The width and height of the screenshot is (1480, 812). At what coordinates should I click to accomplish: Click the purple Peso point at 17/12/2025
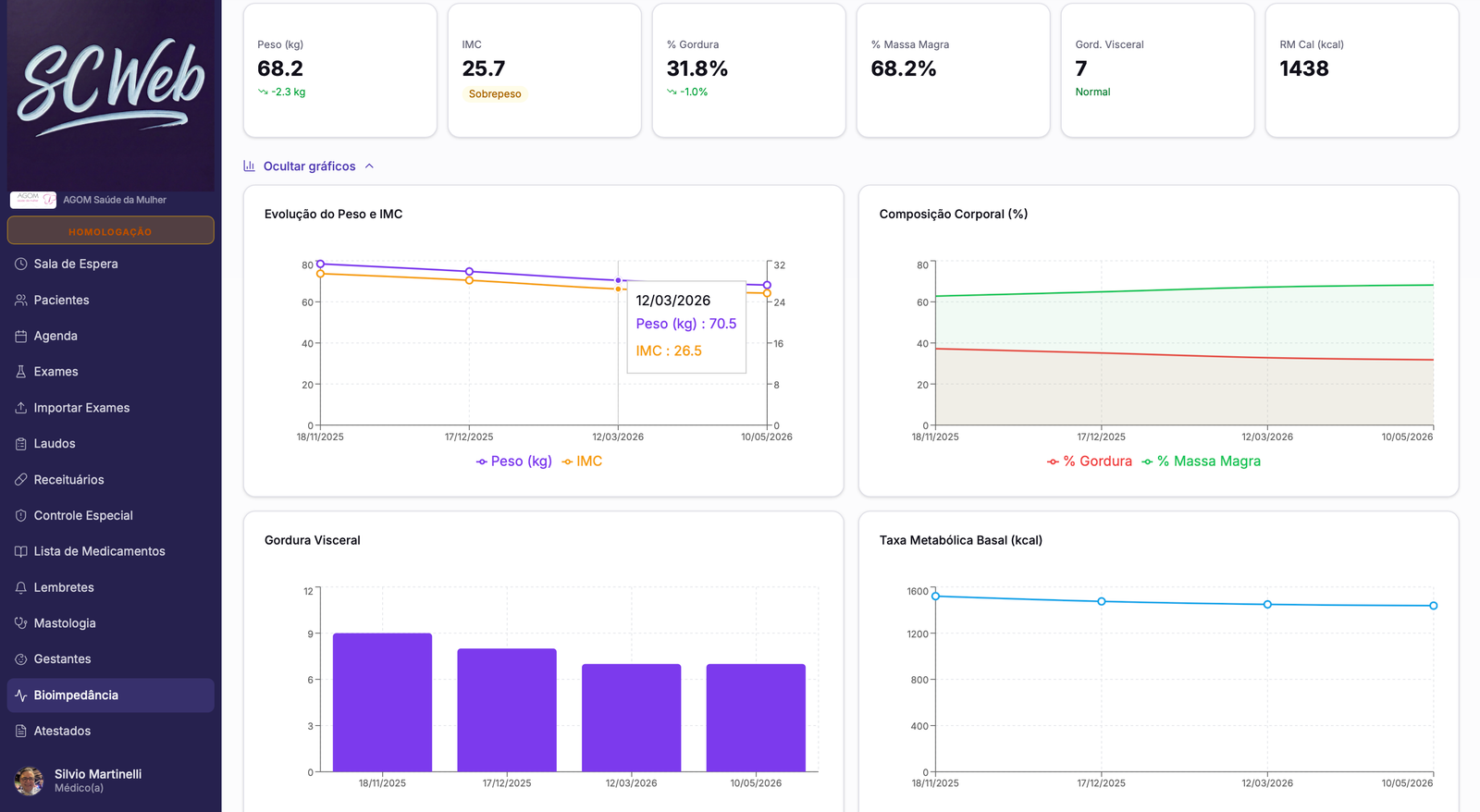[469, 272]
